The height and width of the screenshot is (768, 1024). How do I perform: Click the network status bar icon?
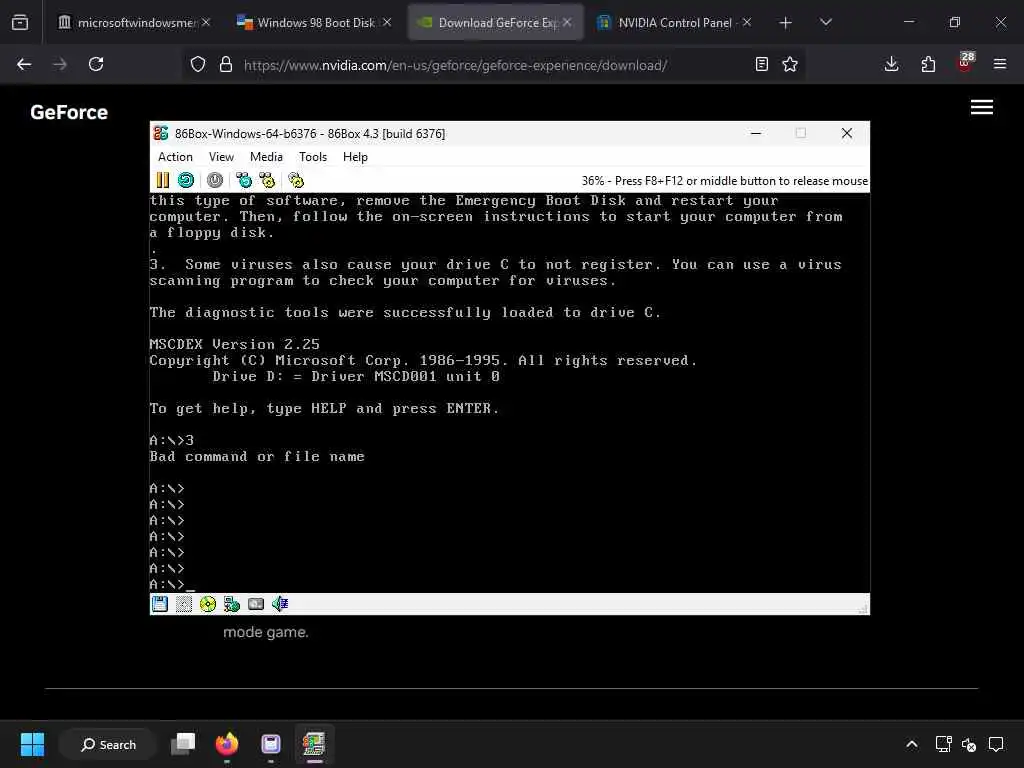[x=232, y=604]
